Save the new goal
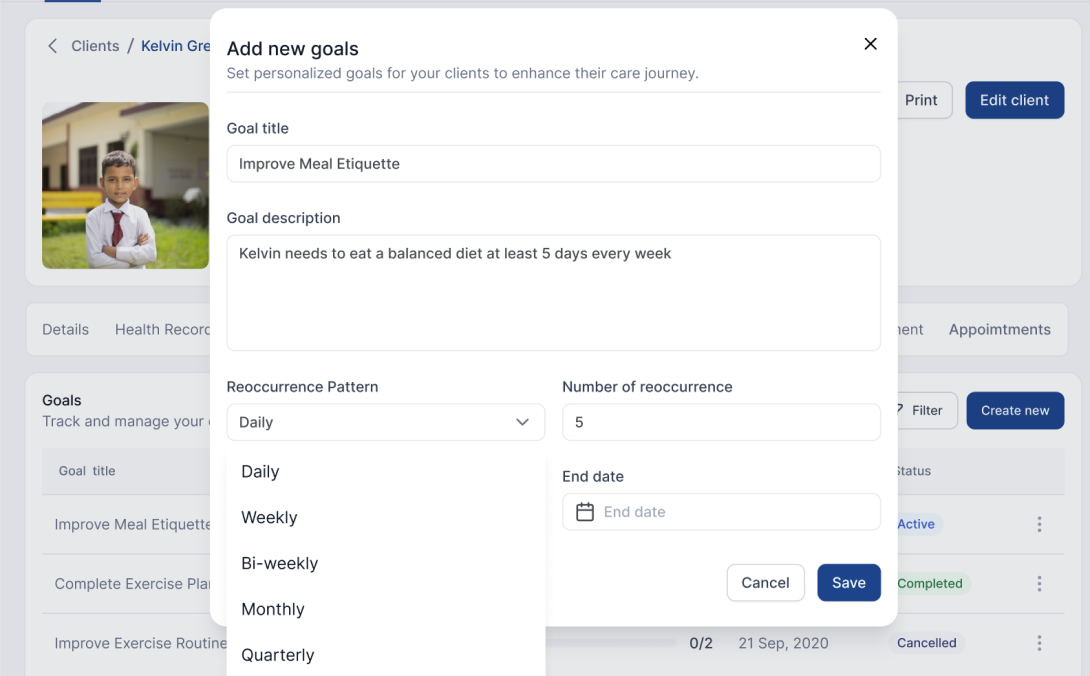1090x676 pixels. [x=849, y=583]
